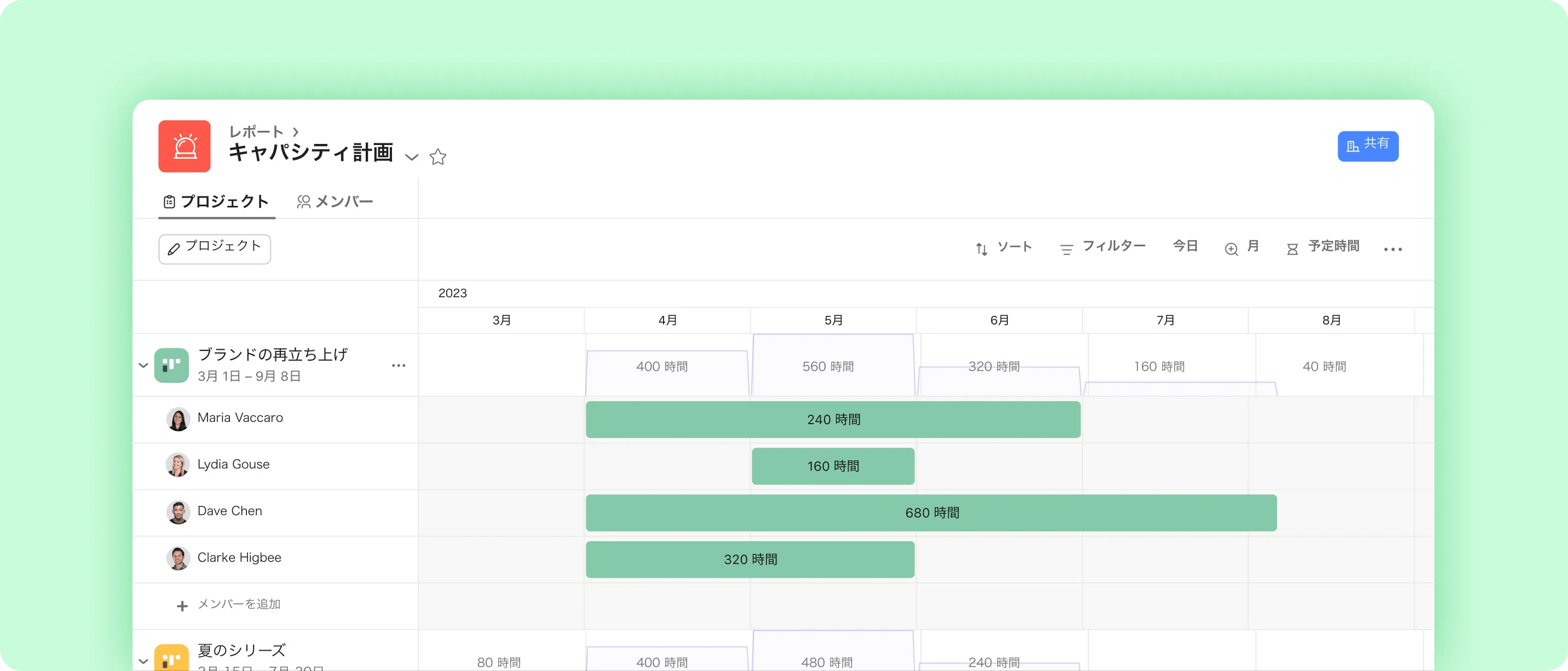The width and height of the screenshot is (1568, 671).
Task: Click the 7月 month header
Action: pyautogui.click(x=1166, y=320)
